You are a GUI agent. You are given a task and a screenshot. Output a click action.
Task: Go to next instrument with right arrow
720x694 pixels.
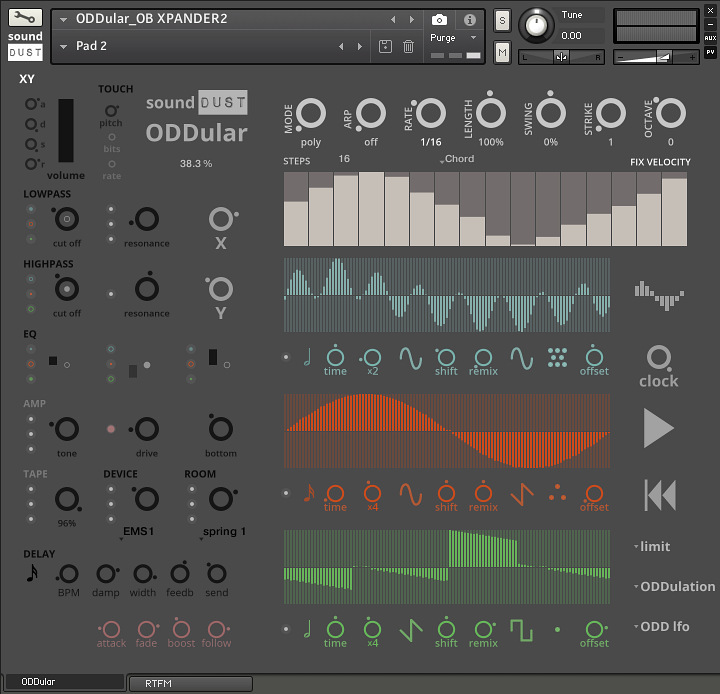tap(411, 19)
